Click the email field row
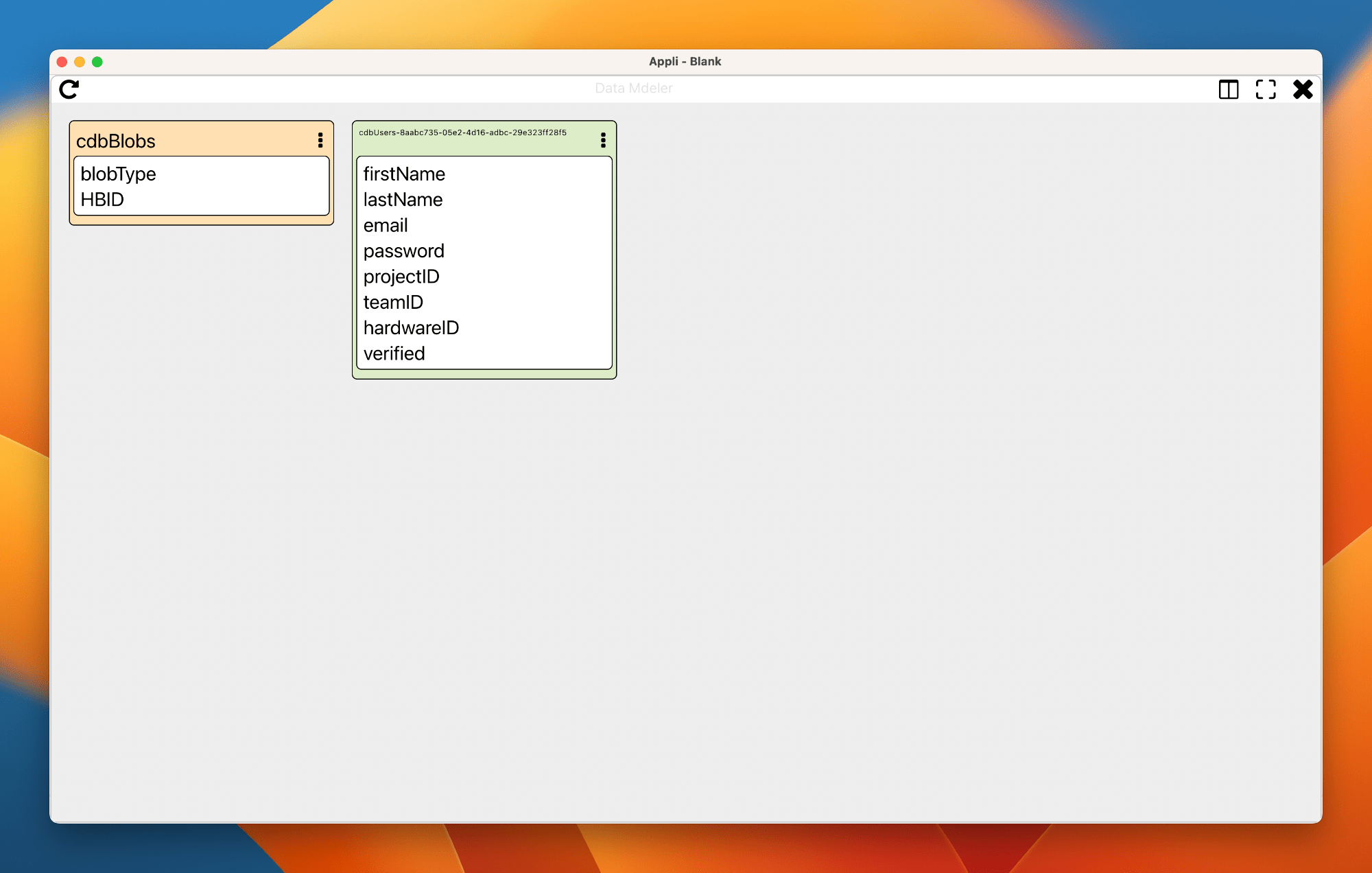This screenshot has width=1372, height=873. click(x=386, y=225)
